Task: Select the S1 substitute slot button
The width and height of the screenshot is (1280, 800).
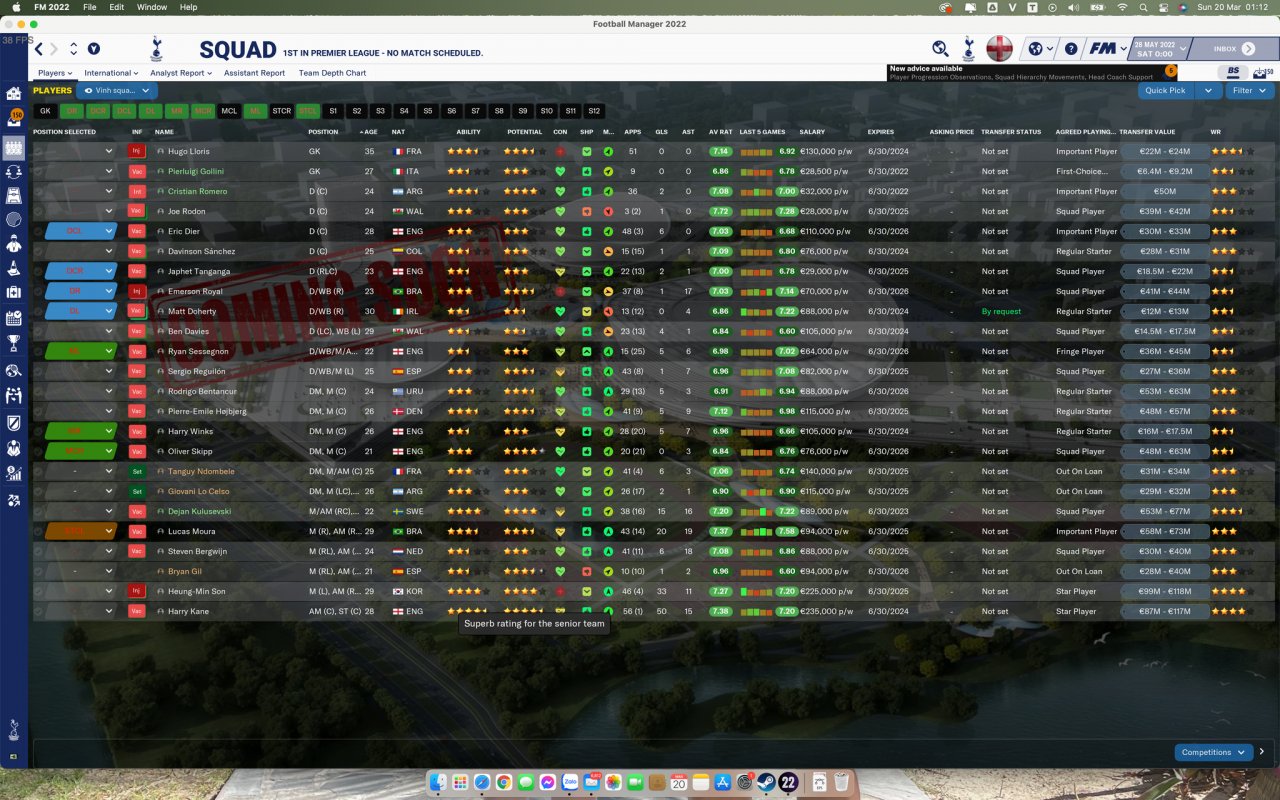Action: pos(333,111)
